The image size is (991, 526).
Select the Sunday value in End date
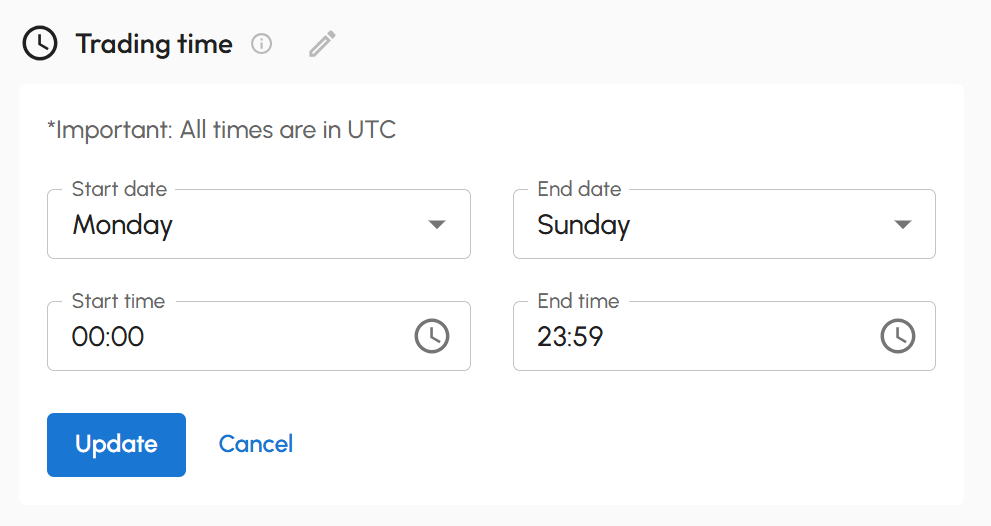click(584, 225)
